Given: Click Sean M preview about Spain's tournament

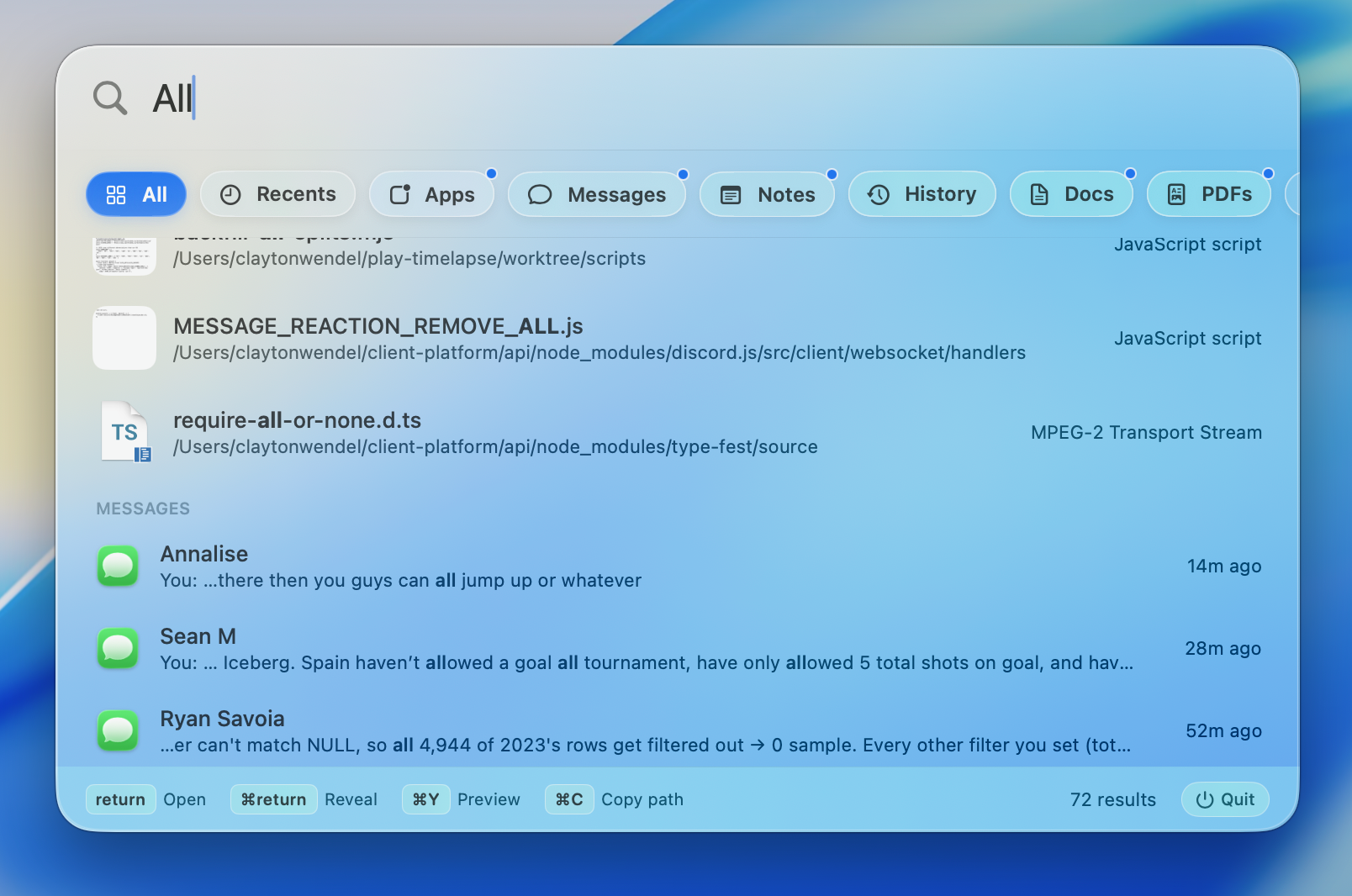Looking at the screenshot, I should click(x=647, y=663).
